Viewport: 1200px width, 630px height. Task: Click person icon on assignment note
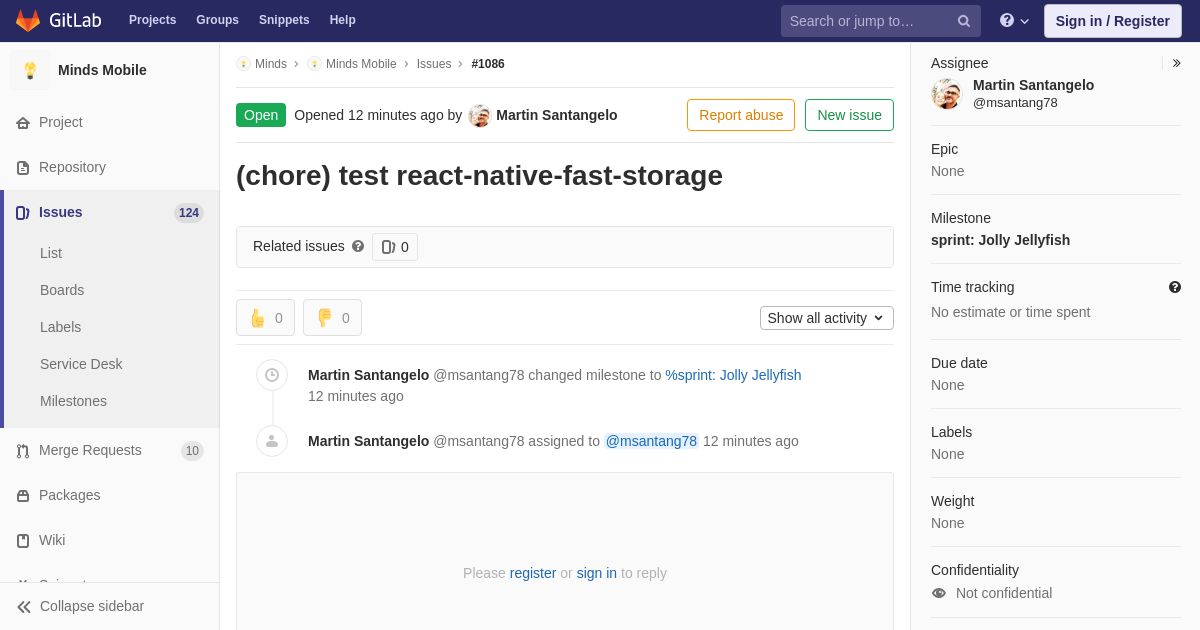coord(272,441)
